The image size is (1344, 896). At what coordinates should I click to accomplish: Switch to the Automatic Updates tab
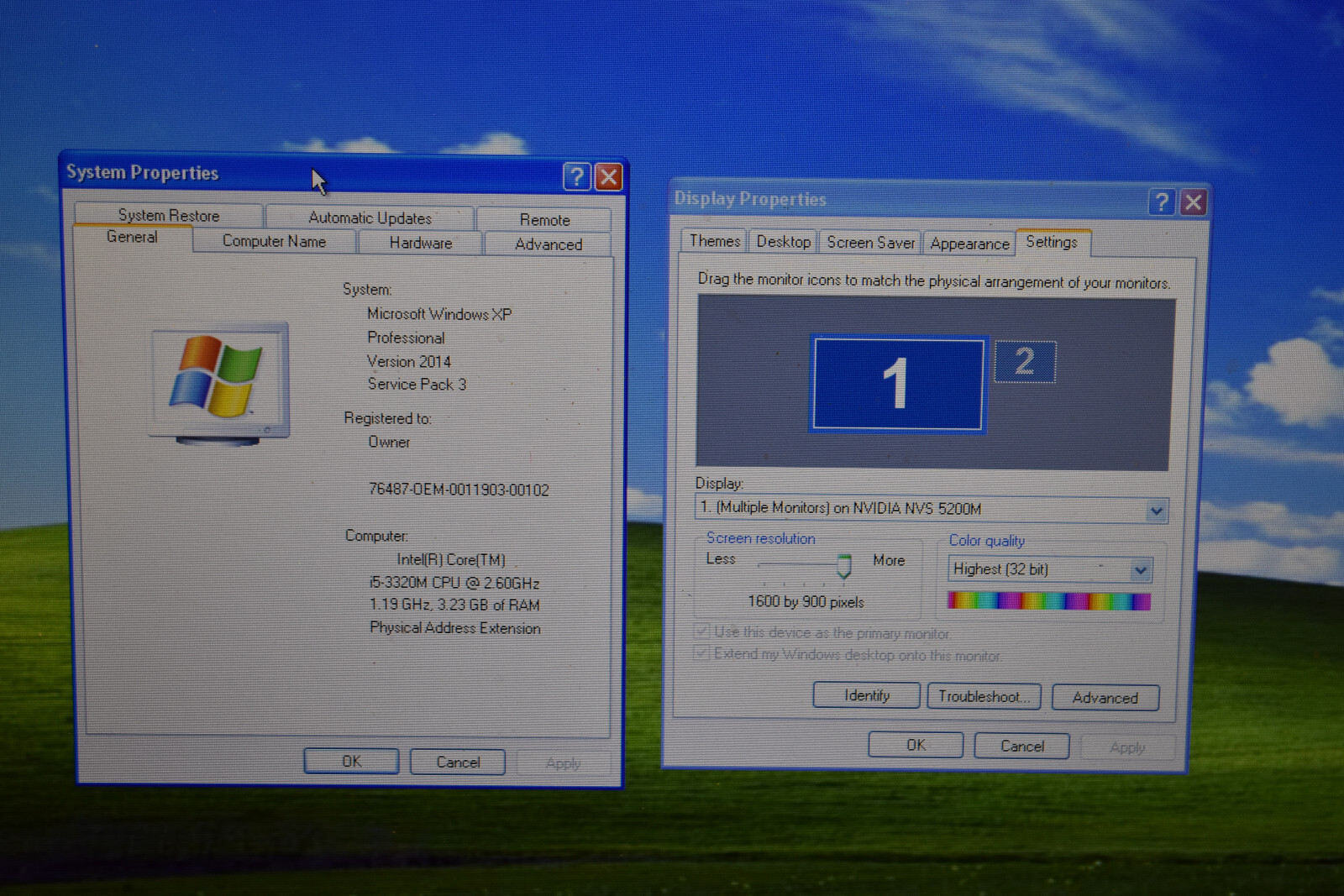point(370,217)
